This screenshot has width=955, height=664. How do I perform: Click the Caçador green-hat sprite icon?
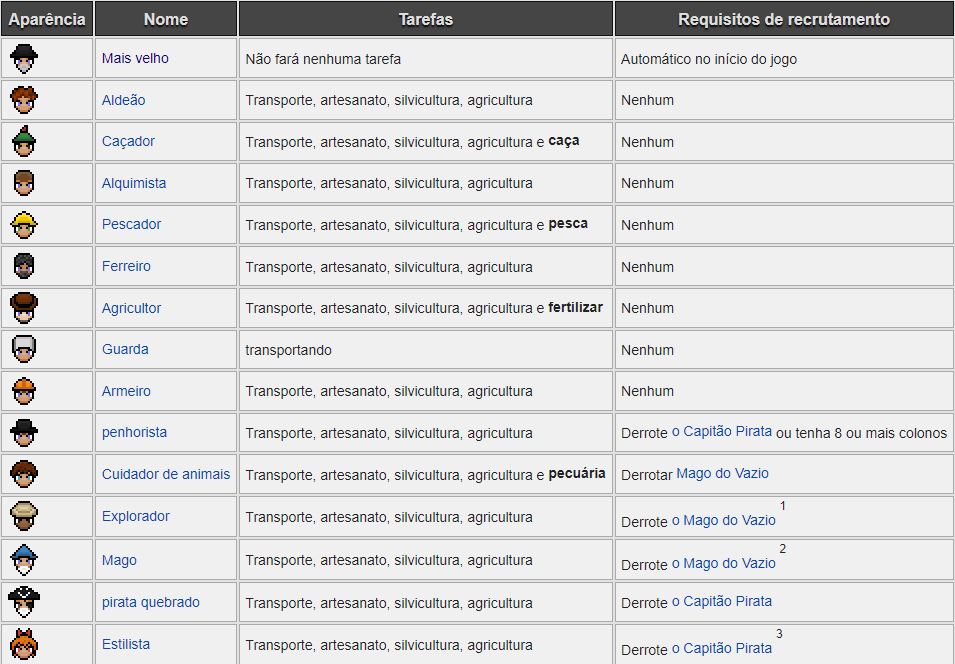click(x=24, y=141)
